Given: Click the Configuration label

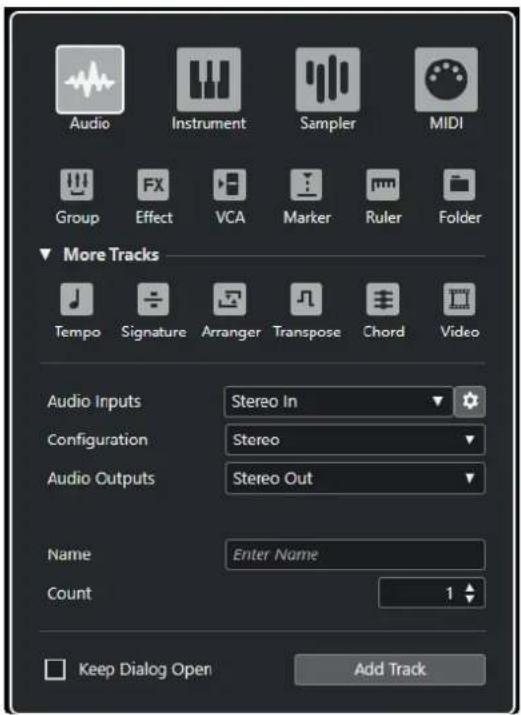Looking at the screenshot, I should [x=97, y=440].
